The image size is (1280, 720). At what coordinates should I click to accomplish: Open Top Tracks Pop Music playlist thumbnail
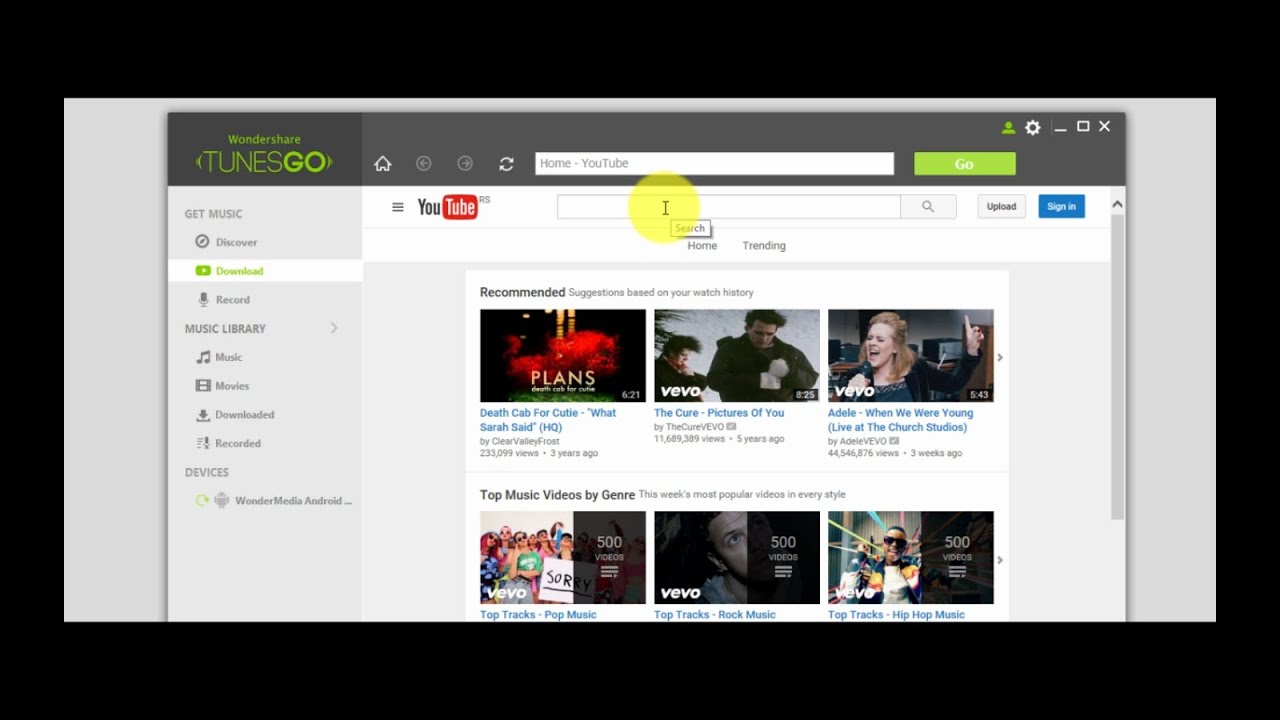pos(563,558)
